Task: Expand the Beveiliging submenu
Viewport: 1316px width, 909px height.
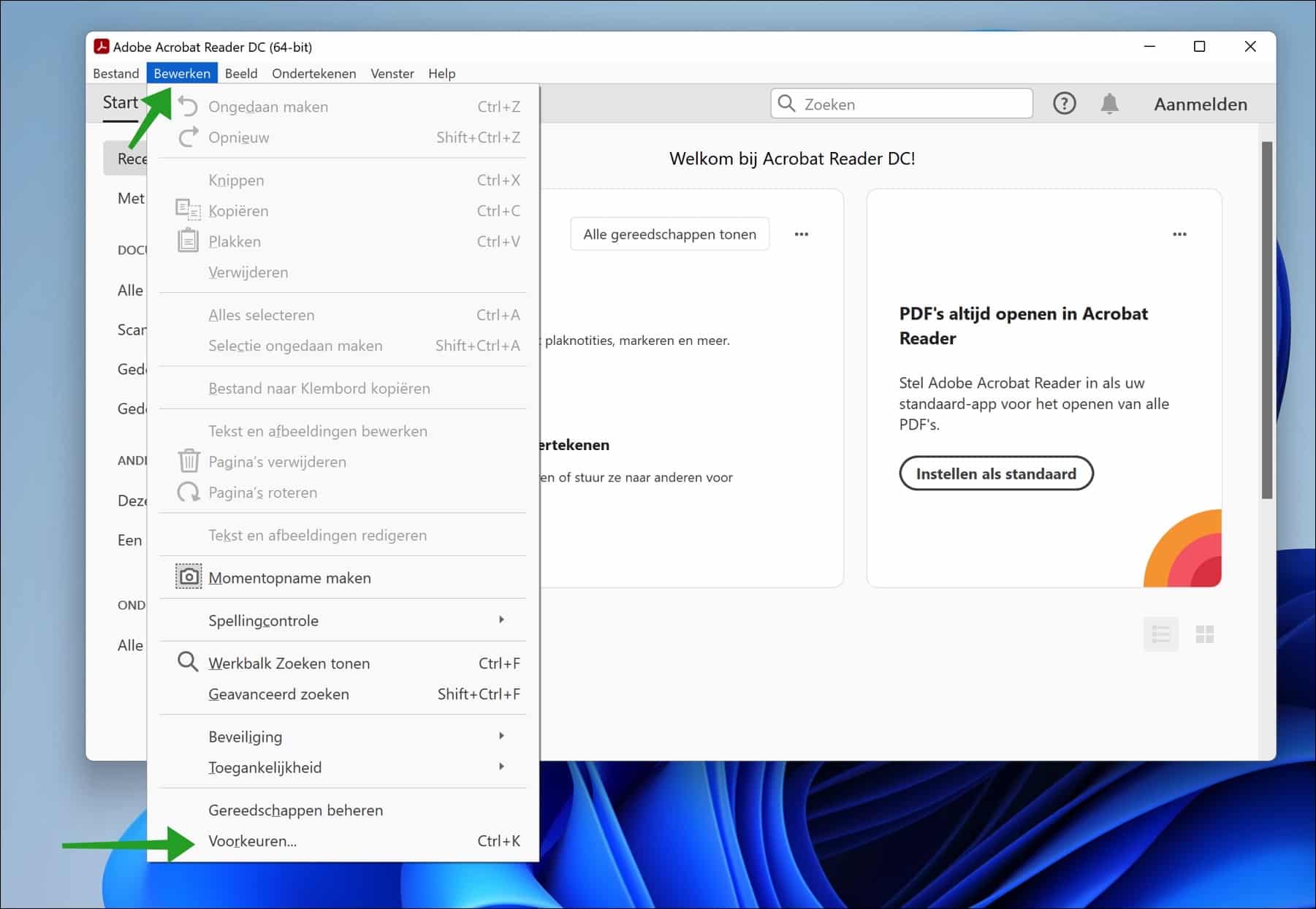Action: point(343,737)
